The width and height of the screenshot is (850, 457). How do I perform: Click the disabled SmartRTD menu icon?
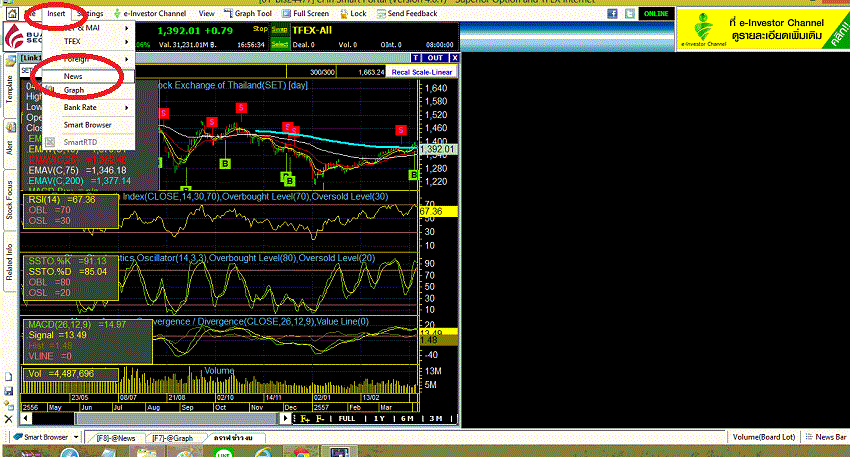click(x=50, y=142)
